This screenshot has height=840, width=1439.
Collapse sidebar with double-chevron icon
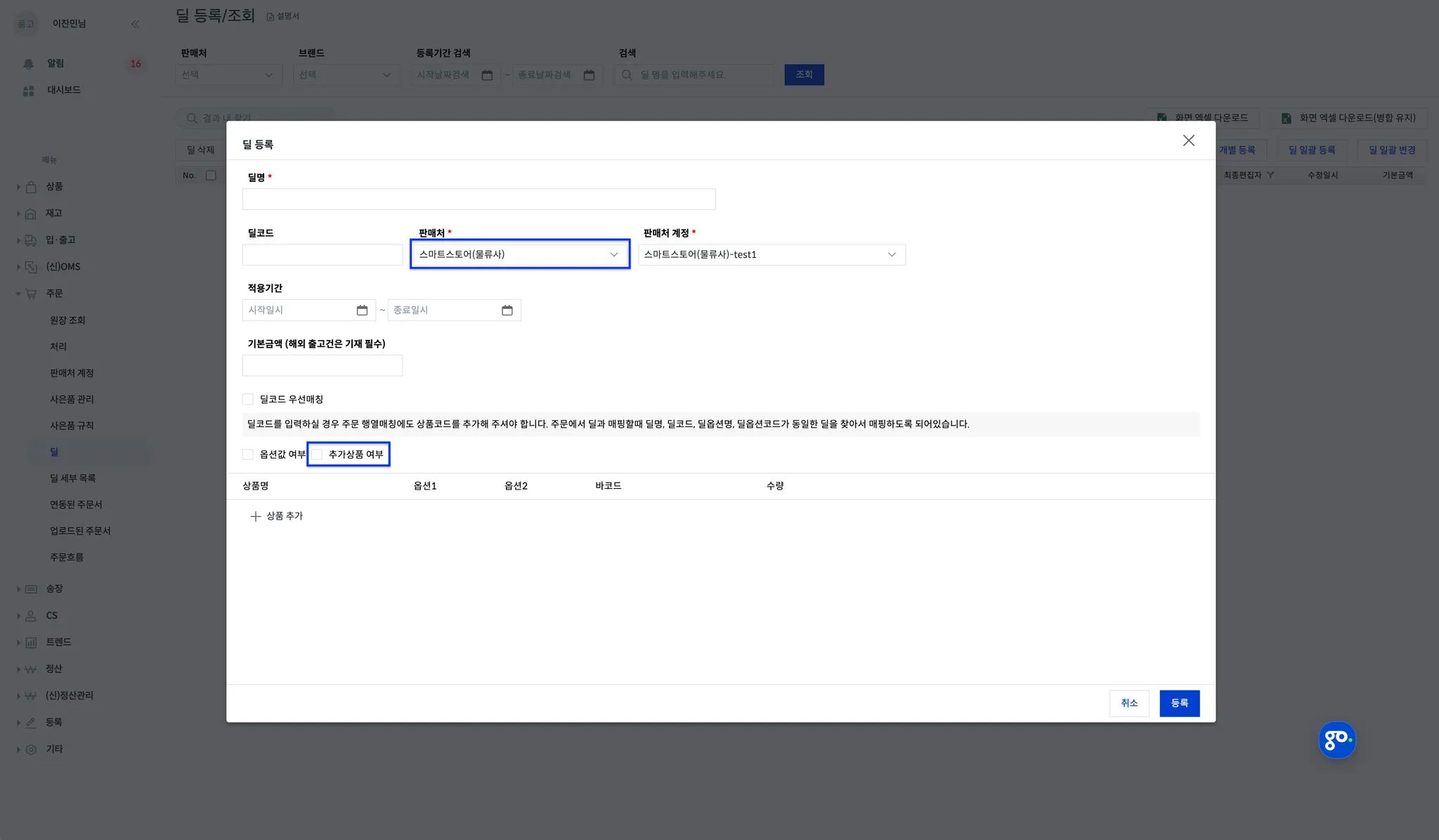tap(135, 24)
